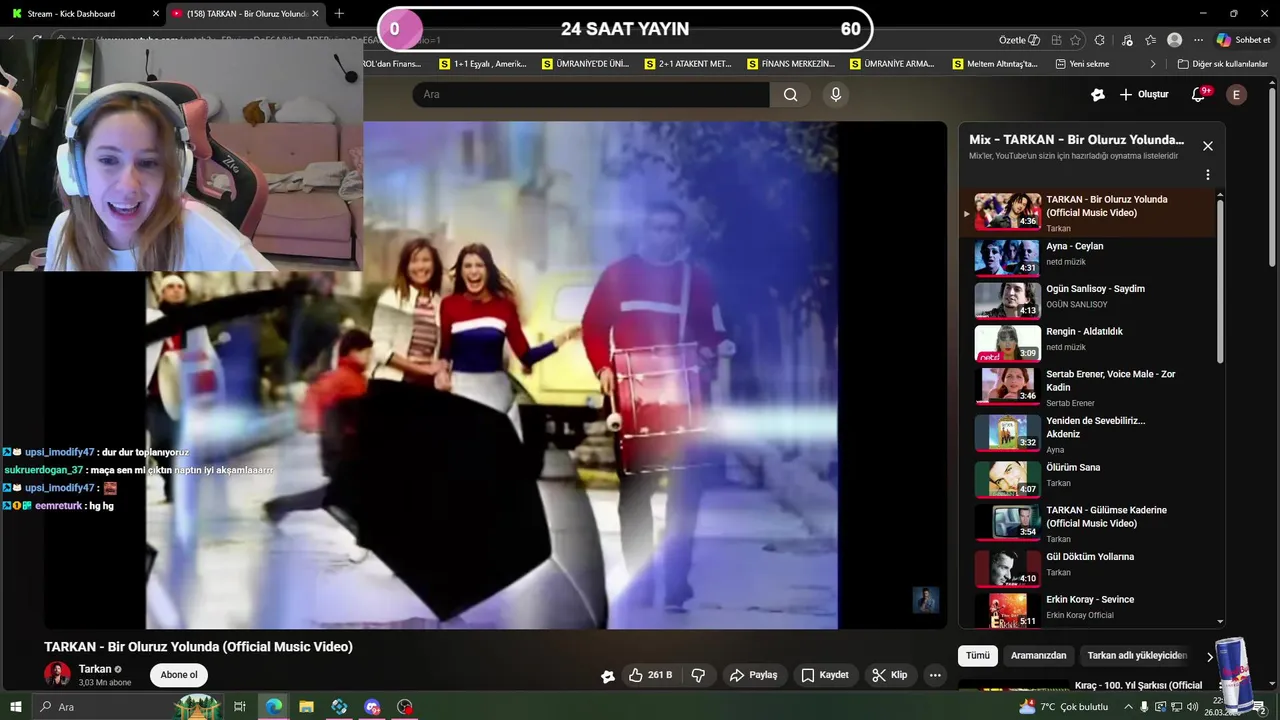The height and width of the screenshot is (720, 1280).
Task: Close the TARKAN YouTube browser tab
Action: [x=315, y=14]
